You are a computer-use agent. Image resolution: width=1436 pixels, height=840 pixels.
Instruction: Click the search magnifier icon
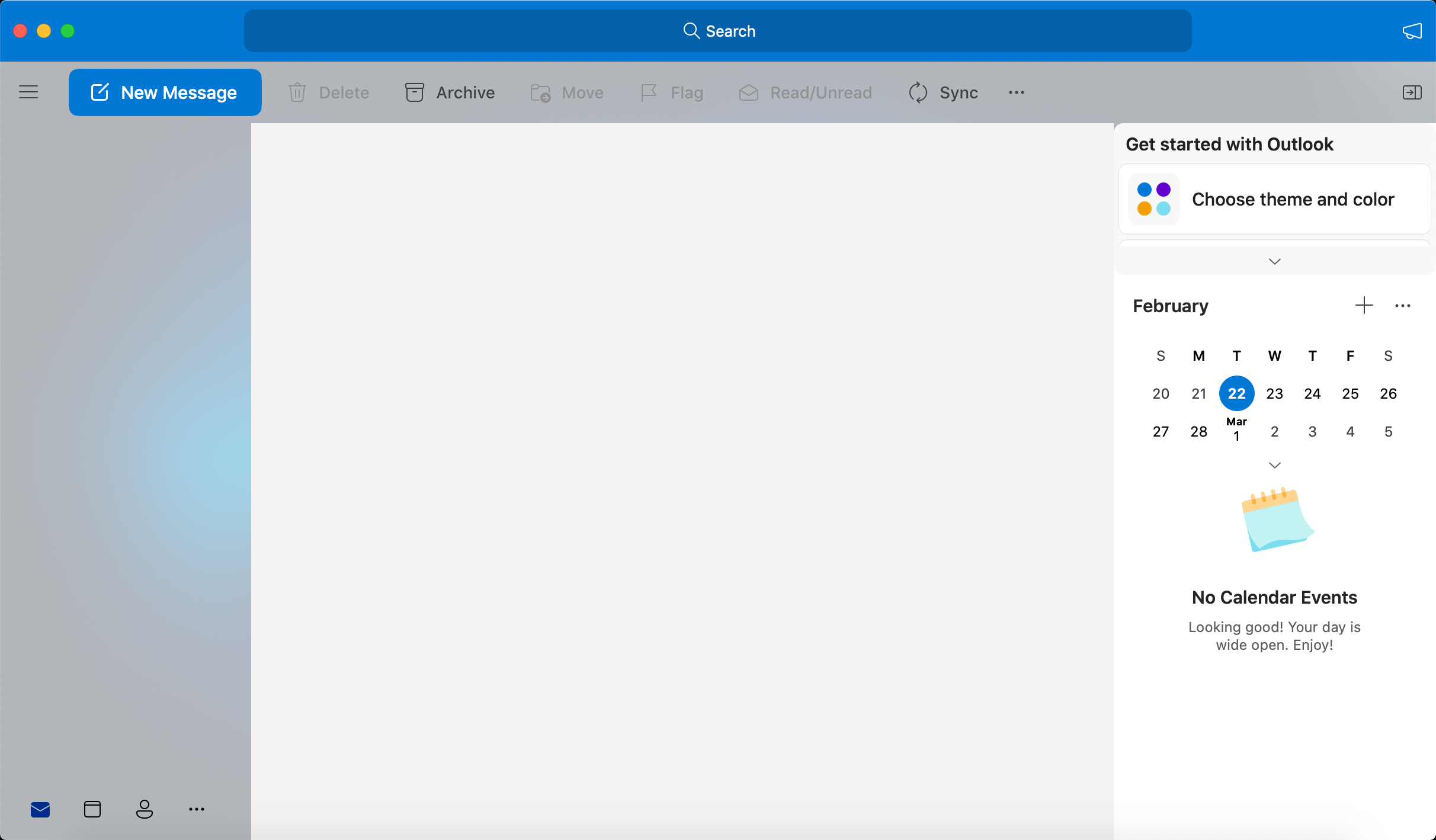coord(691,31)
